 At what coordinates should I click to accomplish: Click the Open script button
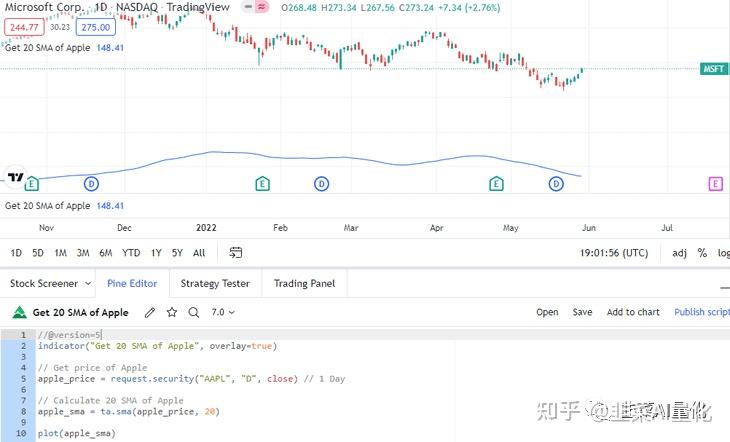point(547,312)
